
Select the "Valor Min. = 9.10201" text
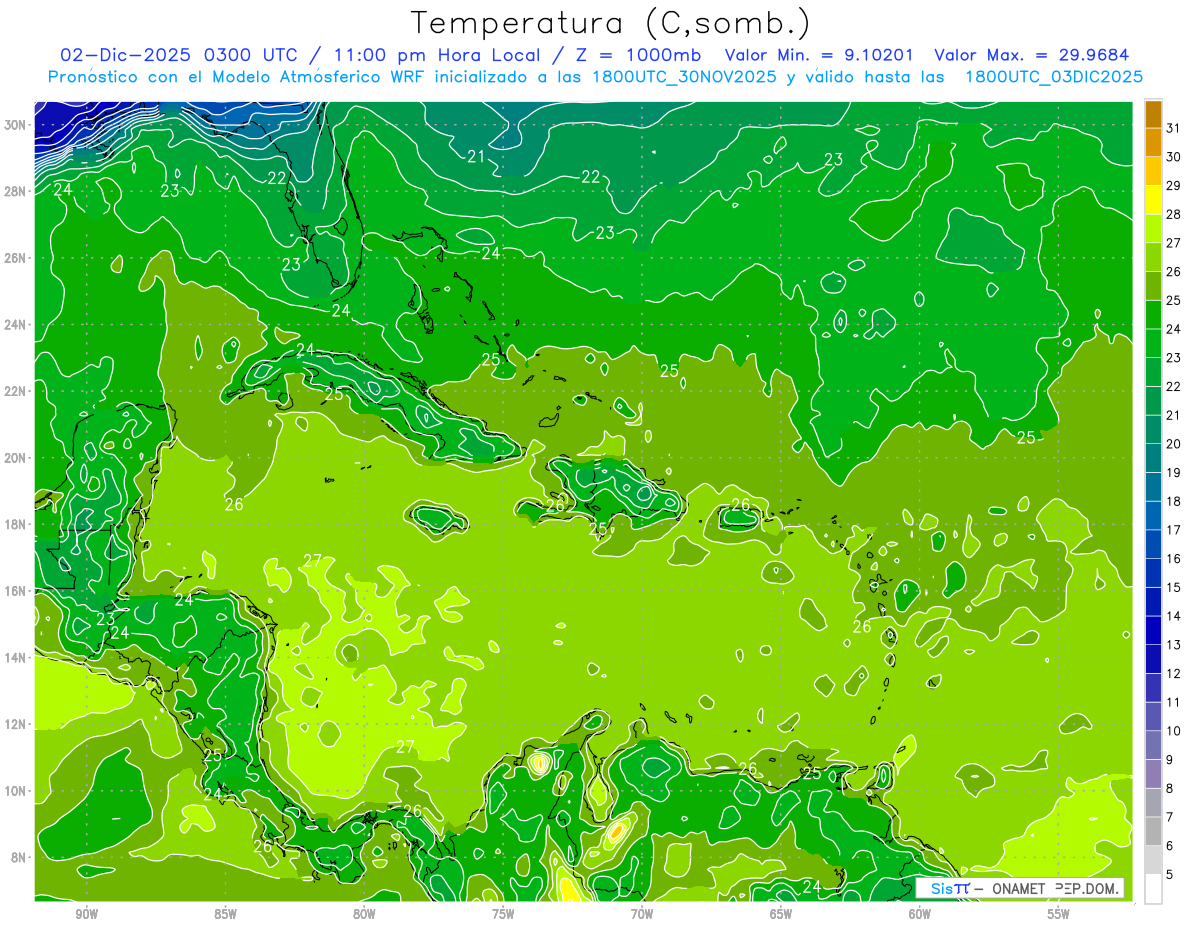(x=820, y=55)
